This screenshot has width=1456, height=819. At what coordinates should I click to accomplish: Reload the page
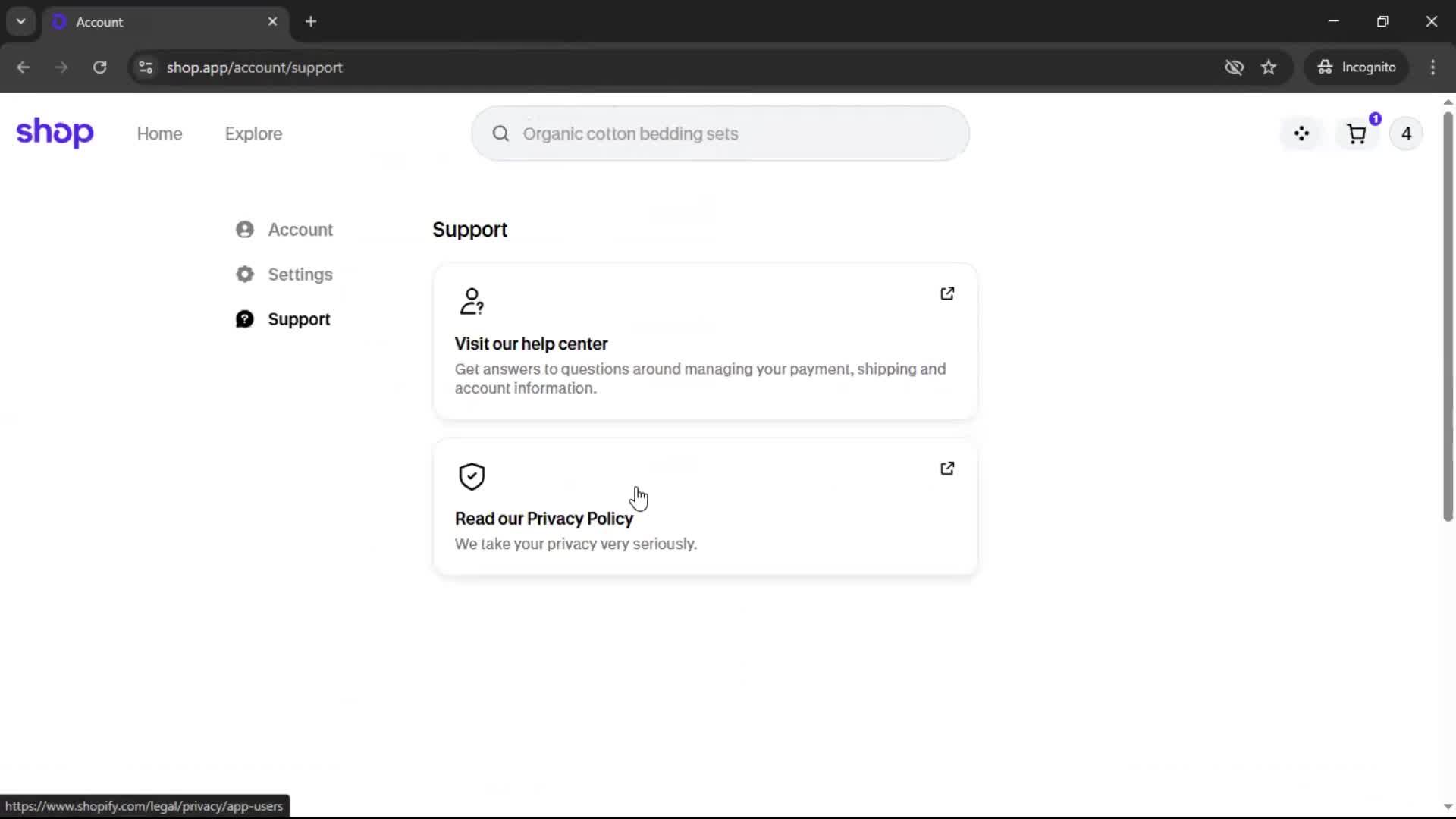click(99, 67)
